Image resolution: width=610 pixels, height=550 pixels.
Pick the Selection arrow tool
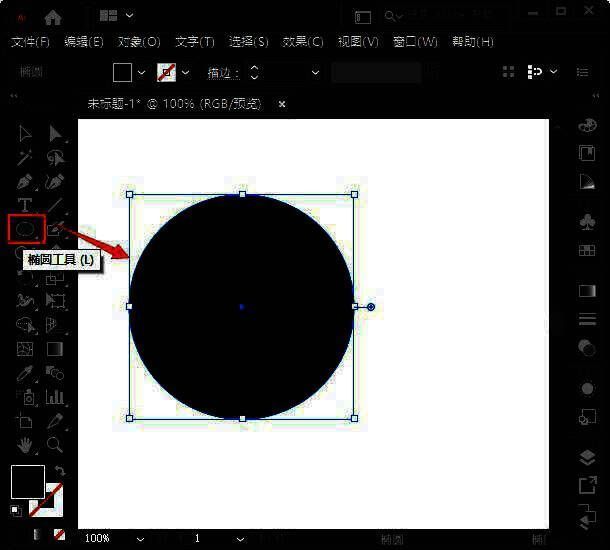pos(25,134)
